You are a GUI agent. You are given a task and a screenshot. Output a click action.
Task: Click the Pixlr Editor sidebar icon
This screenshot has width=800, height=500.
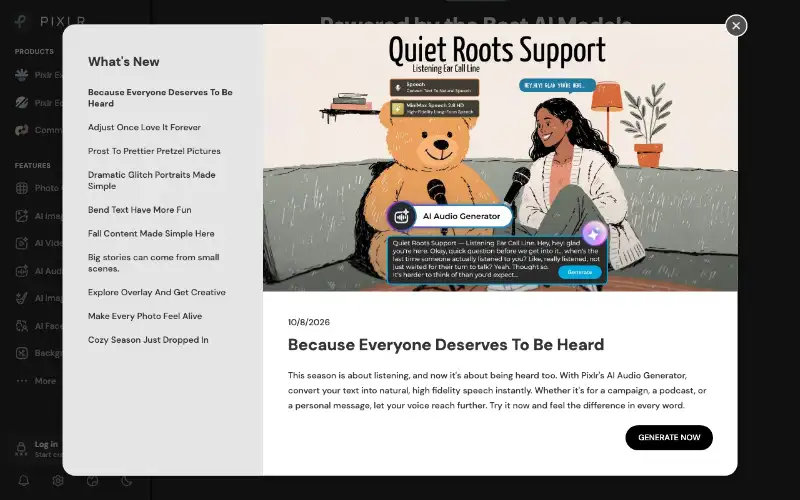tap(21, 103)
